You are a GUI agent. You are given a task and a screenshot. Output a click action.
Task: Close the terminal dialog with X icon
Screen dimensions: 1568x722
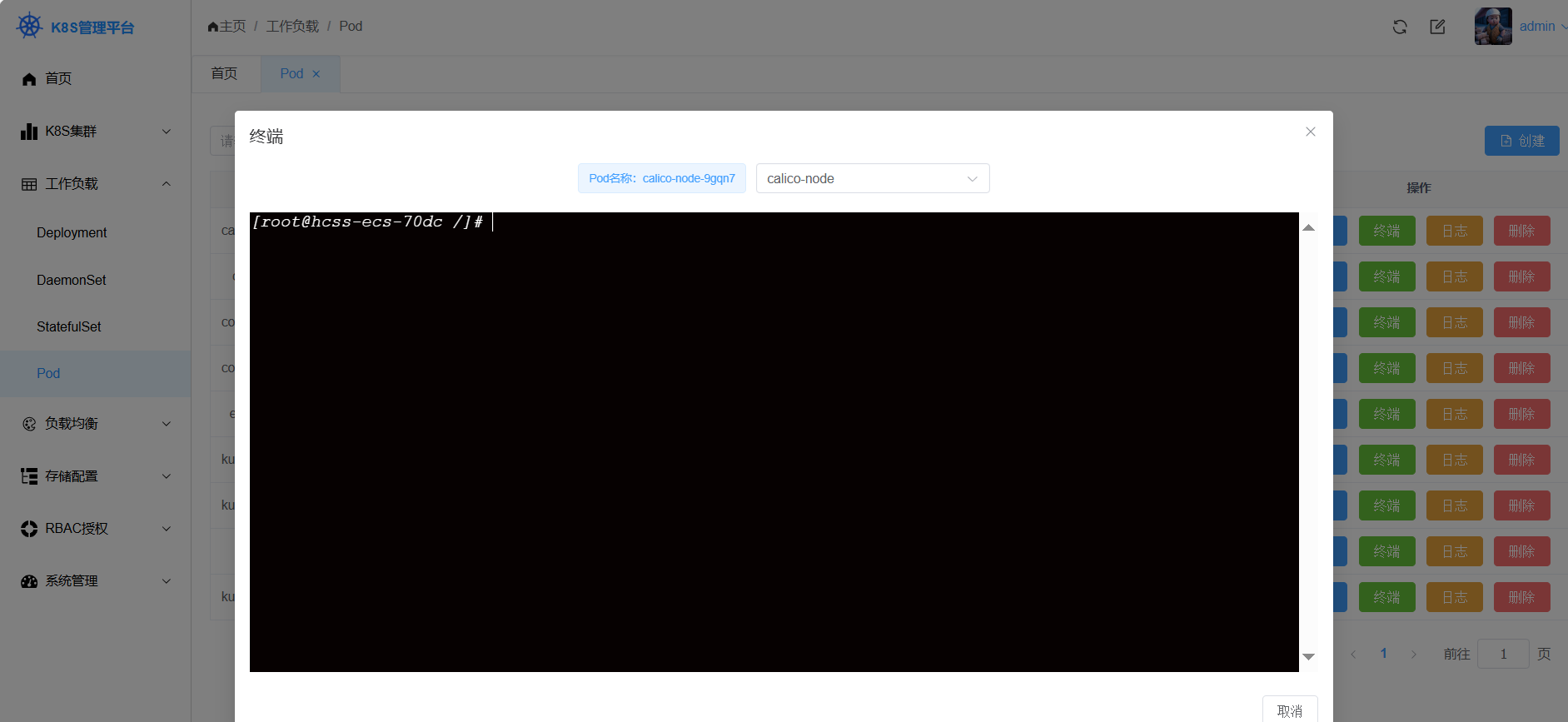(1310, 132)
